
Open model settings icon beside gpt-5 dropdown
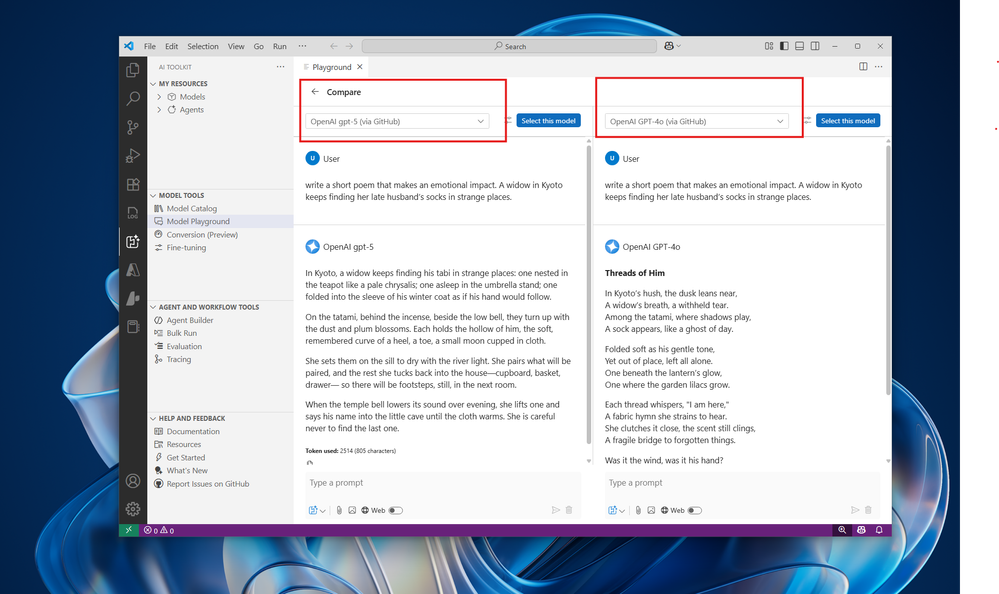pos(508,120)
